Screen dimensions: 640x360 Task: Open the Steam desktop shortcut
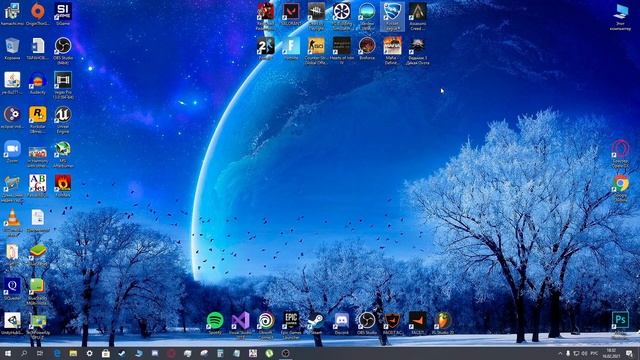[316, 323]
